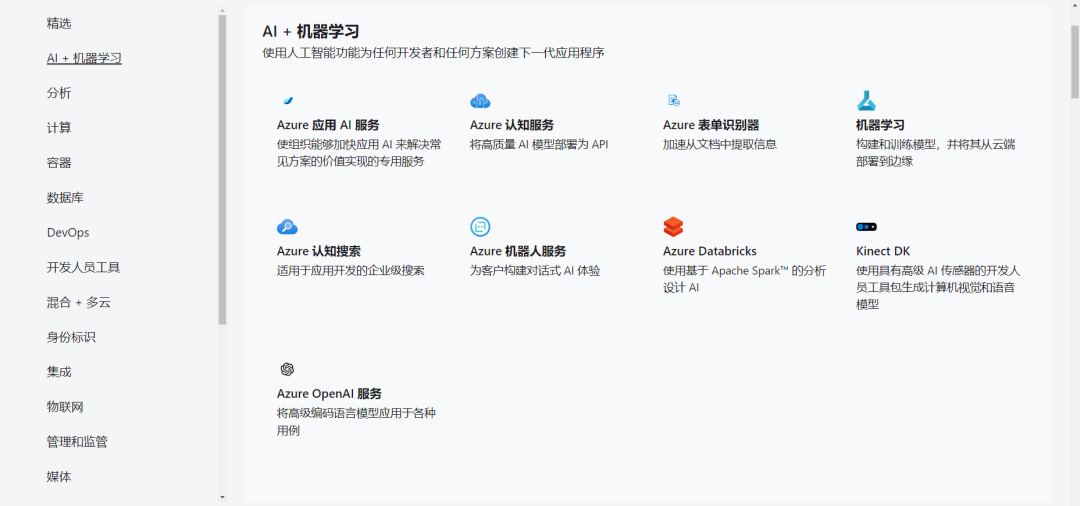Image resolution: width=1080 pixels, height=506 pixels.
Task: Click the description 将高质量 AI 模型部署为 API
Action: tap(539, 144)
